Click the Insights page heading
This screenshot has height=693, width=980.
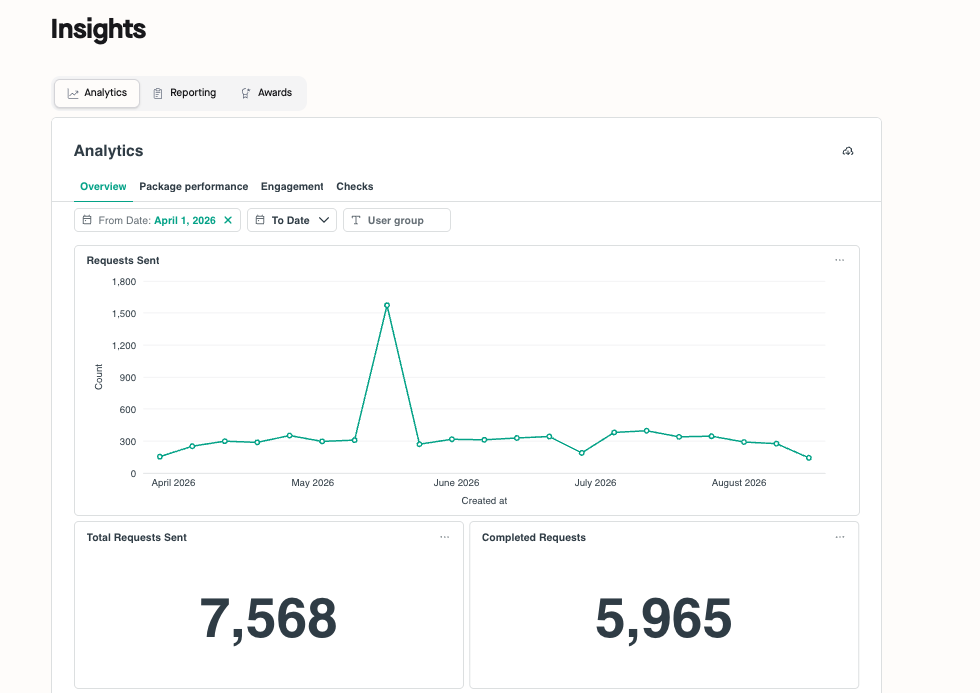point(98,29)
